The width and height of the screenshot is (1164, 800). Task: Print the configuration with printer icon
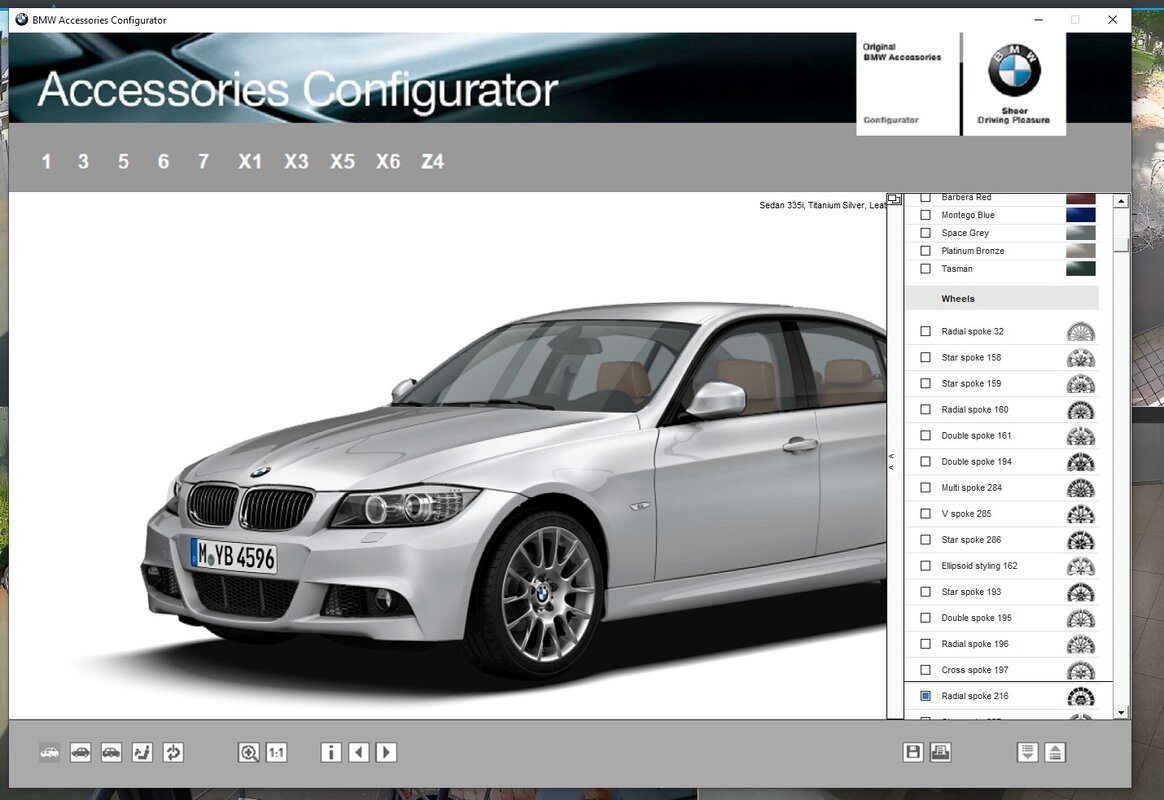point(941,753)
